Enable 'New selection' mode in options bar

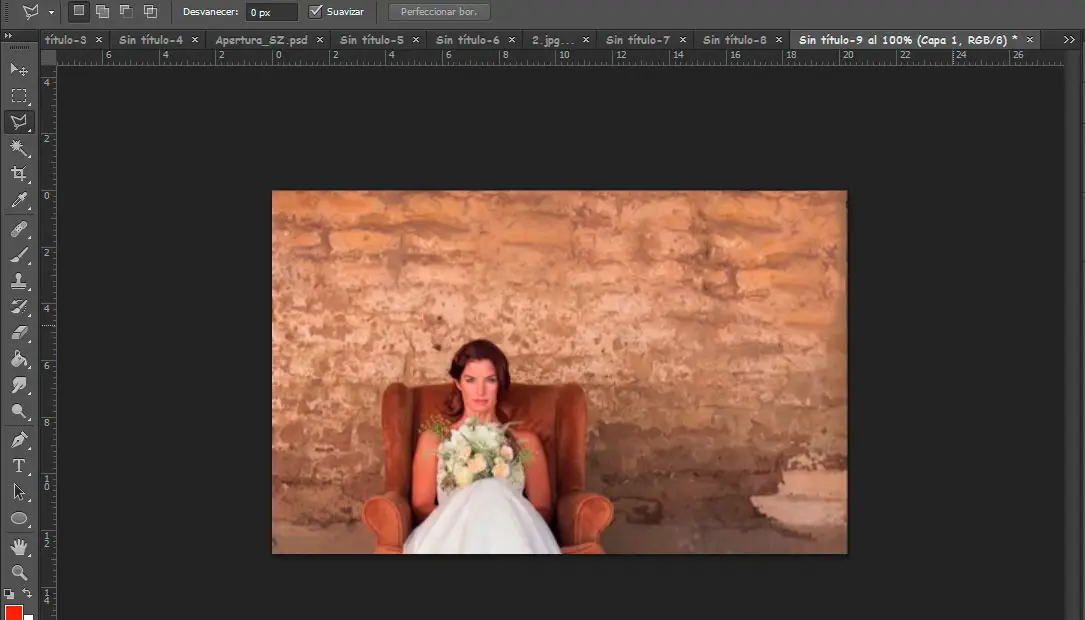[x=79, y=12]
